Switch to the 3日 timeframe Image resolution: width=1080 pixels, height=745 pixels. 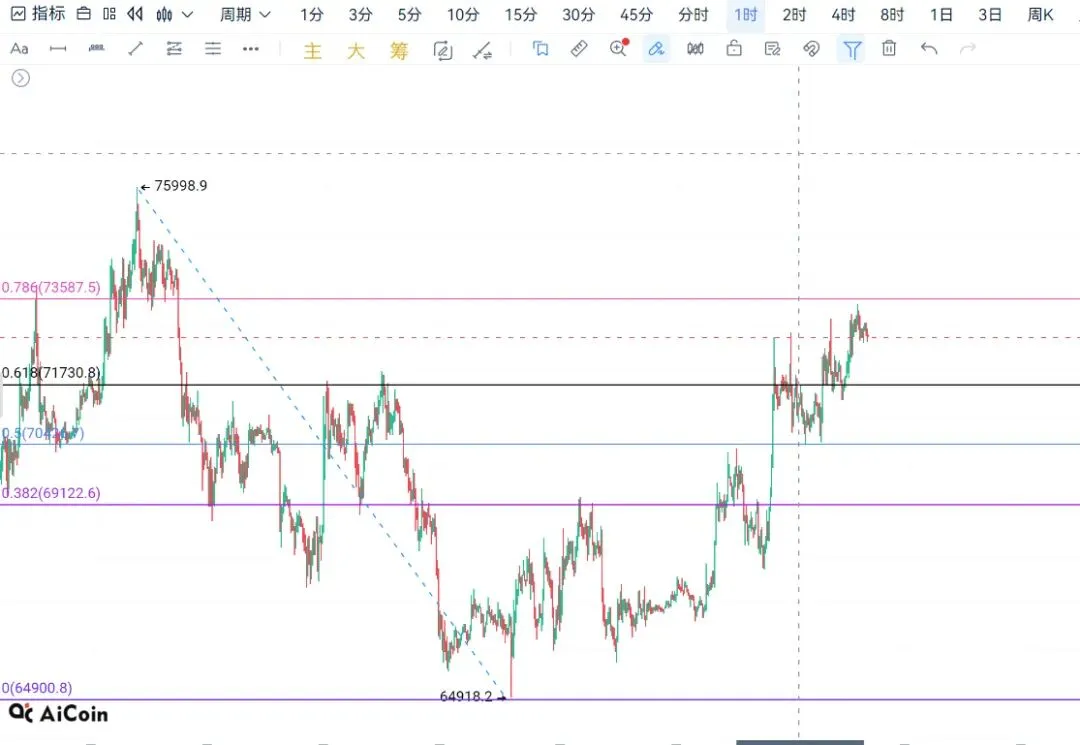coord(990,14)
